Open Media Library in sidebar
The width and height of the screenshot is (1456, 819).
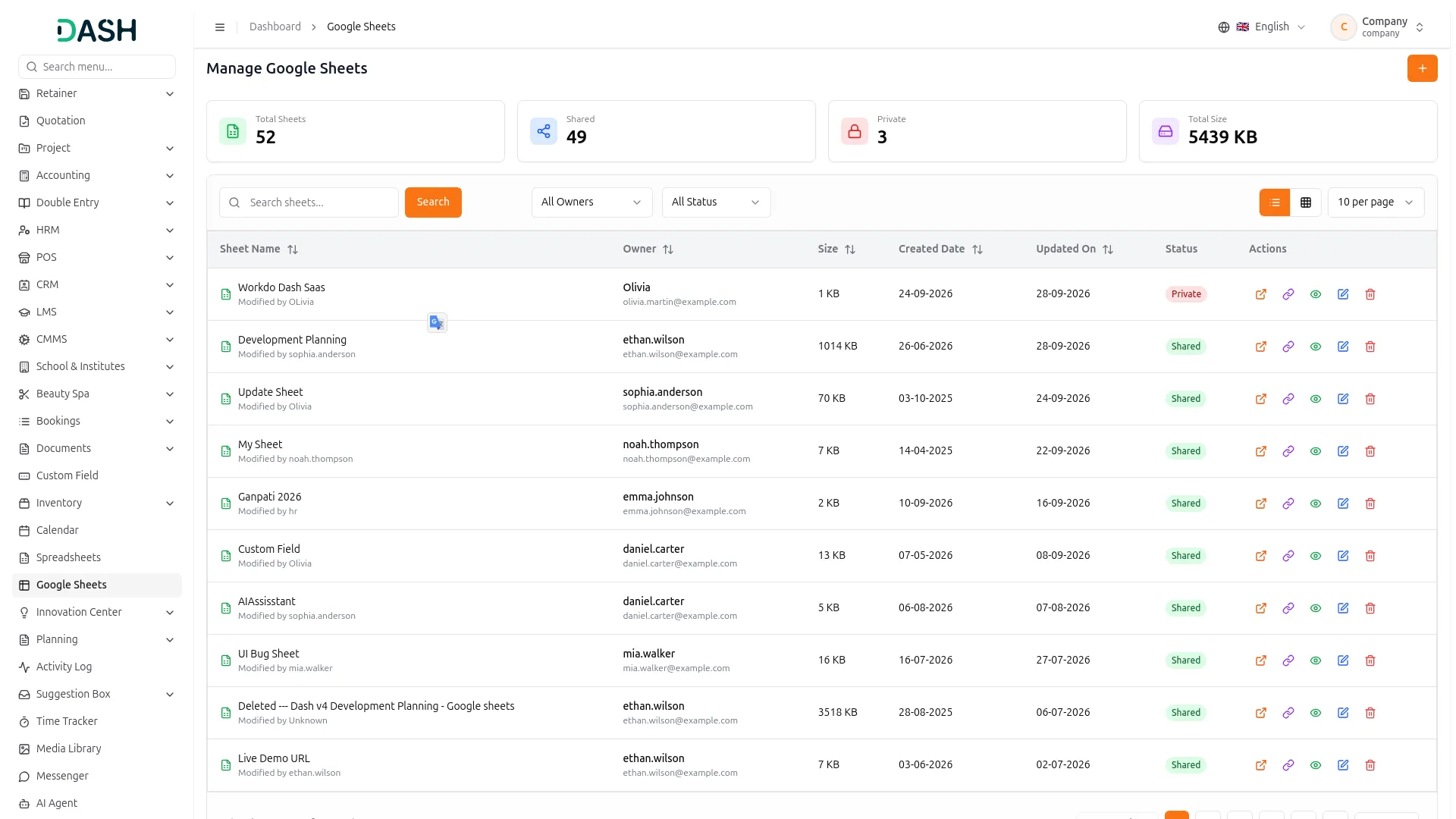97,749
